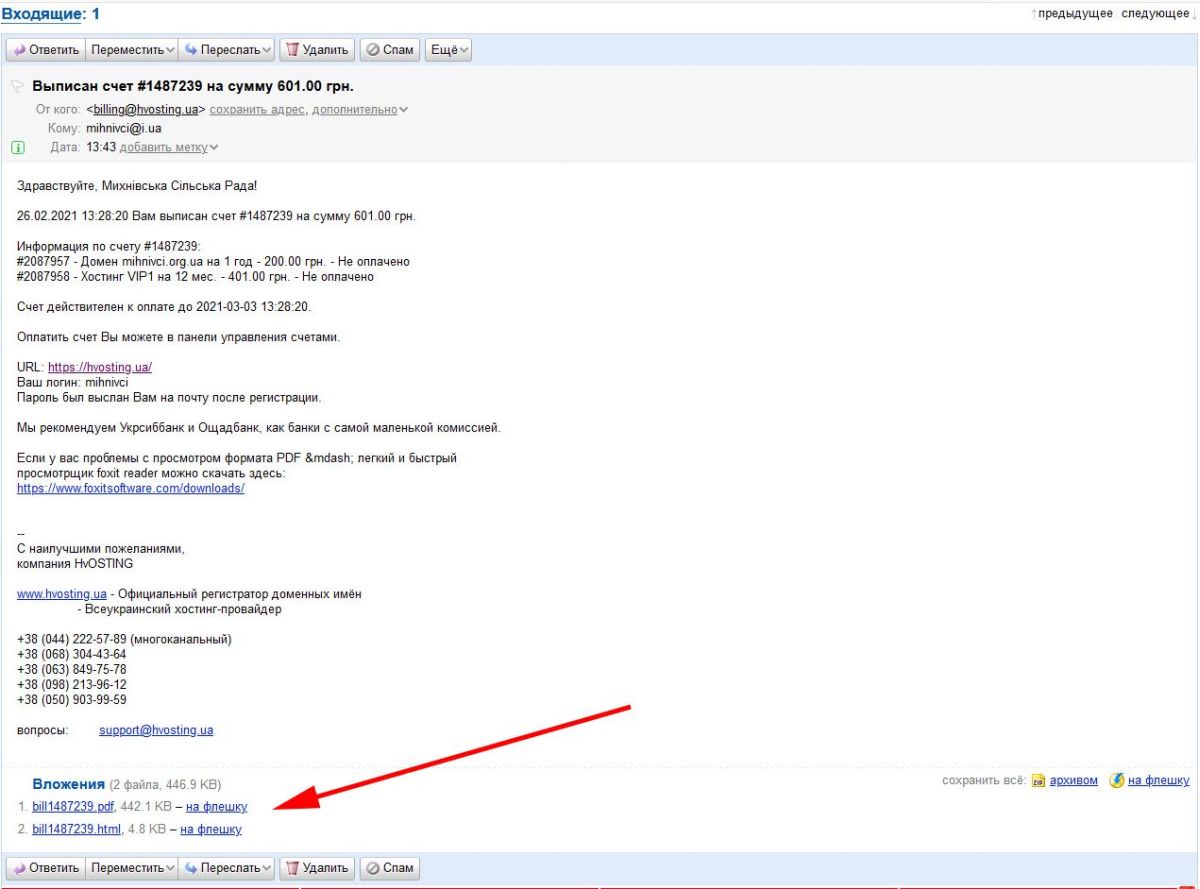Click line '#2087958 - Хостинг VIP1'

pyautogui.click(x=195, y=277)
